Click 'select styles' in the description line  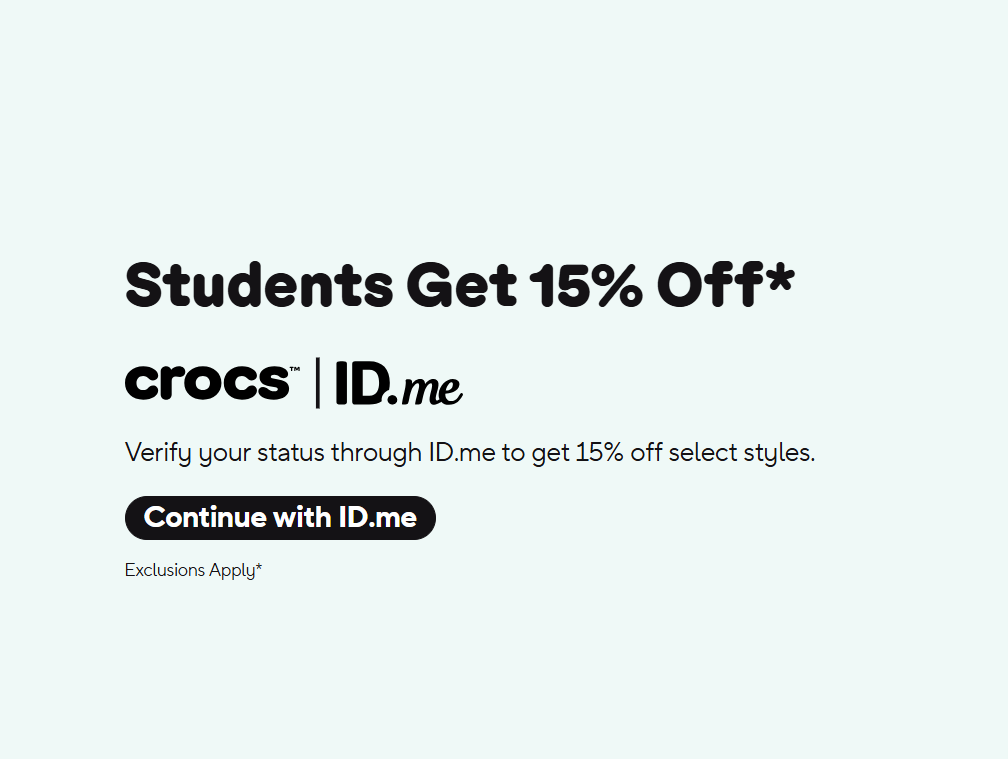click(741, 453)
